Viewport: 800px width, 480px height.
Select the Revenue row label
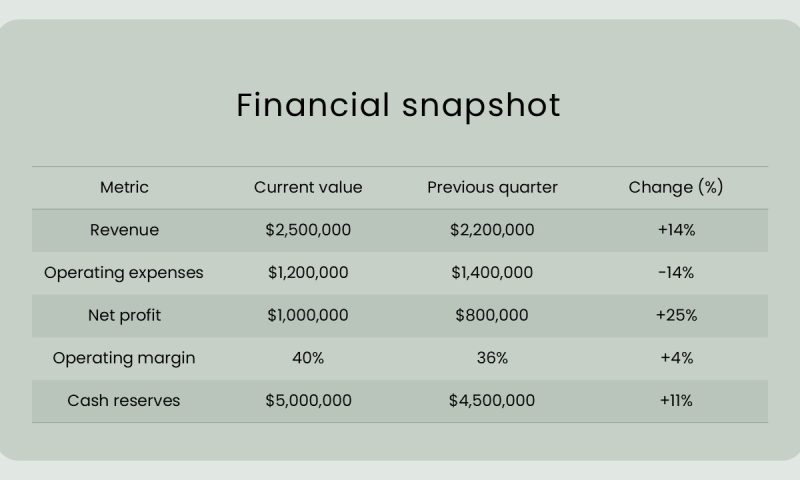pos(124,230)
